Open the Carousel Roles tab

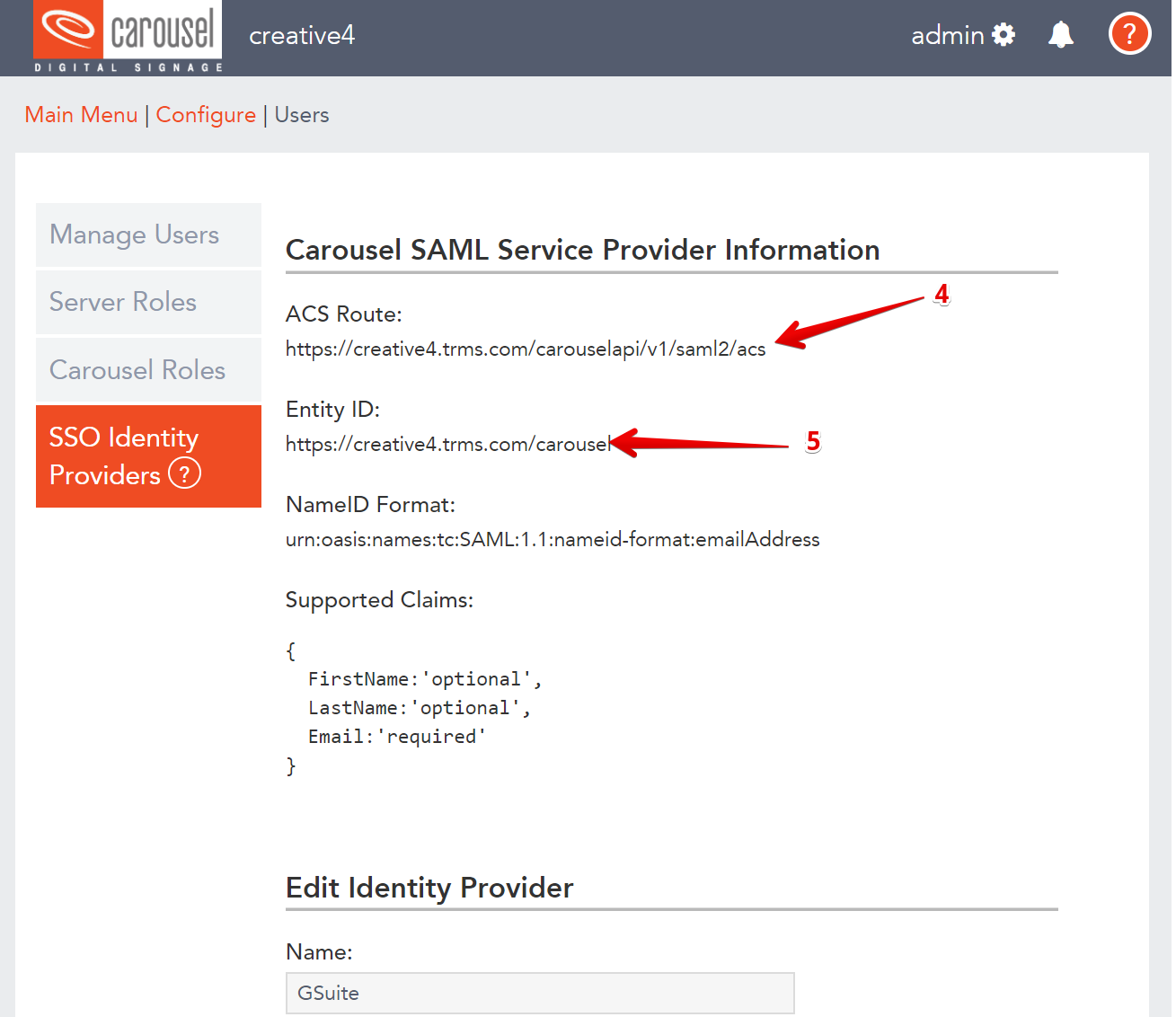coord(148,369)
